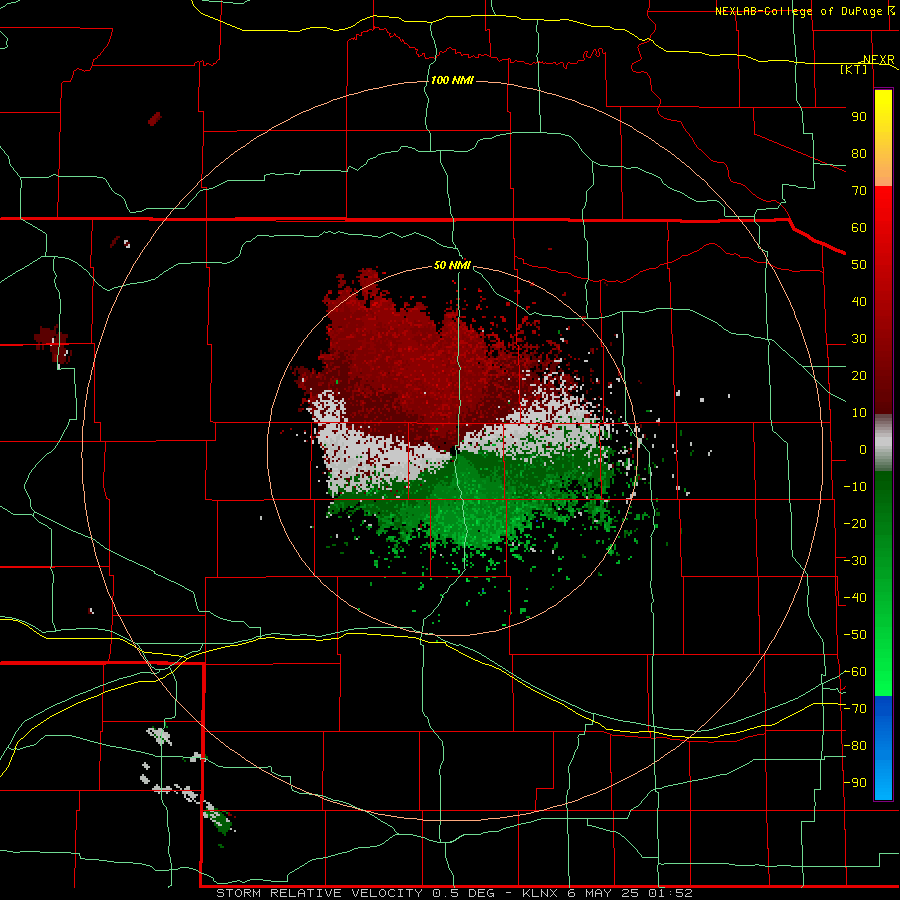Click the 50 NMI range ring label
Screen dimensions: 900x900
pos(452,265)
